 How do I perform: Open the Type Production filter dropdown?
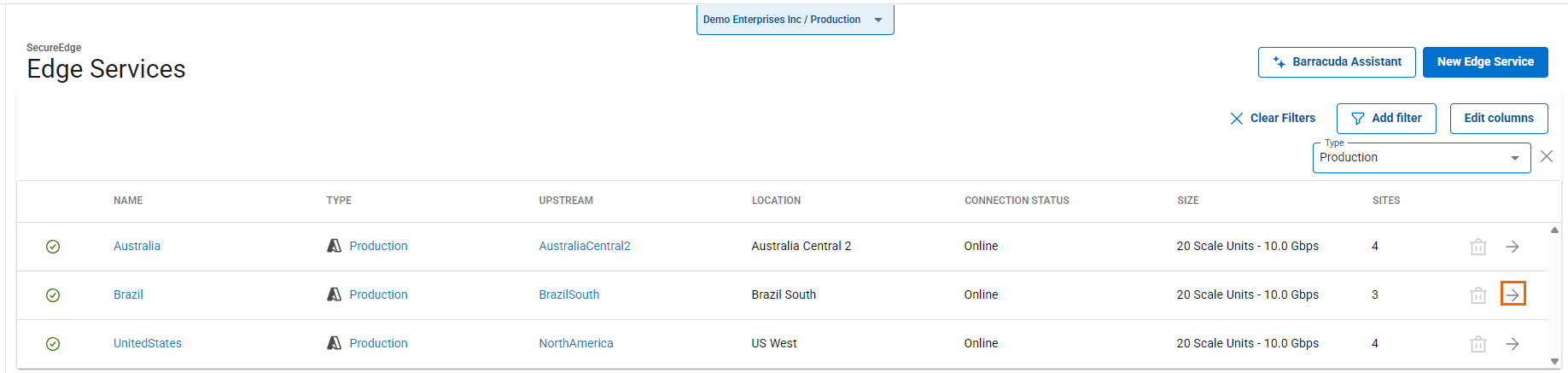pos(1420,158)
